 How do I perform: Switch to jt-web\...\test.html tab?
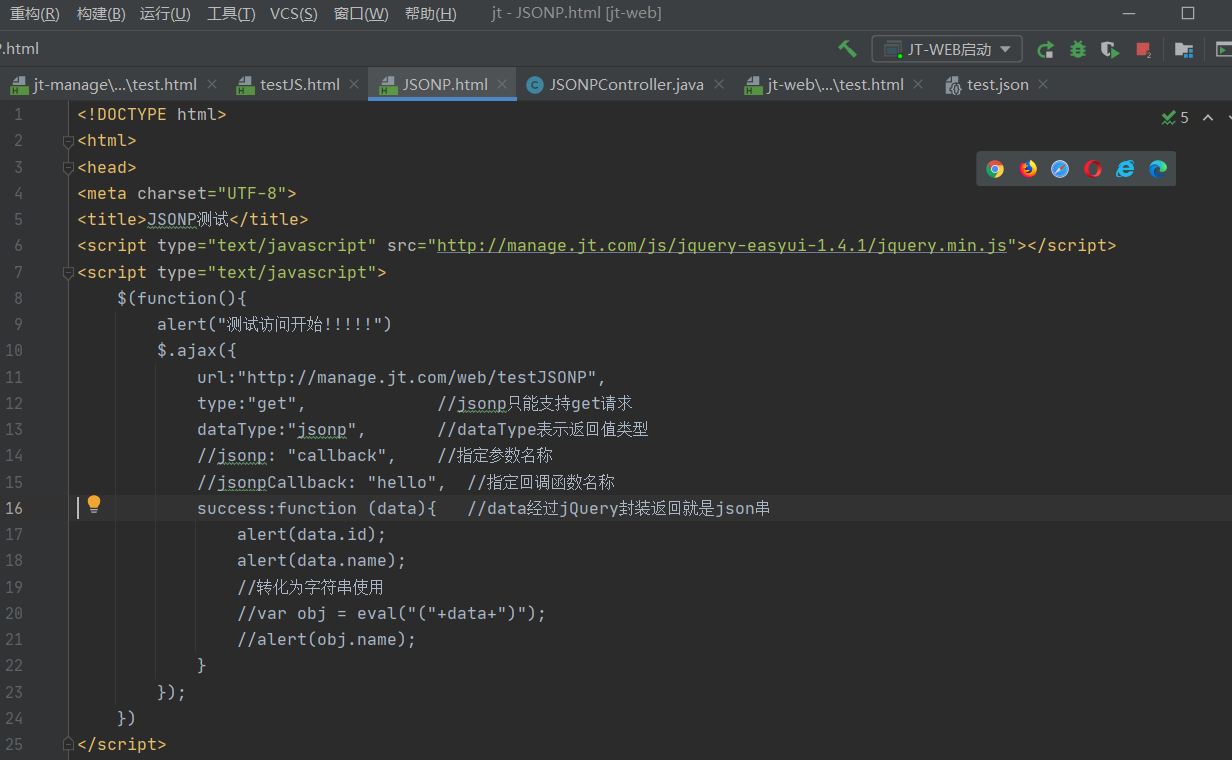pyautogui.click(x=835, y=85)
